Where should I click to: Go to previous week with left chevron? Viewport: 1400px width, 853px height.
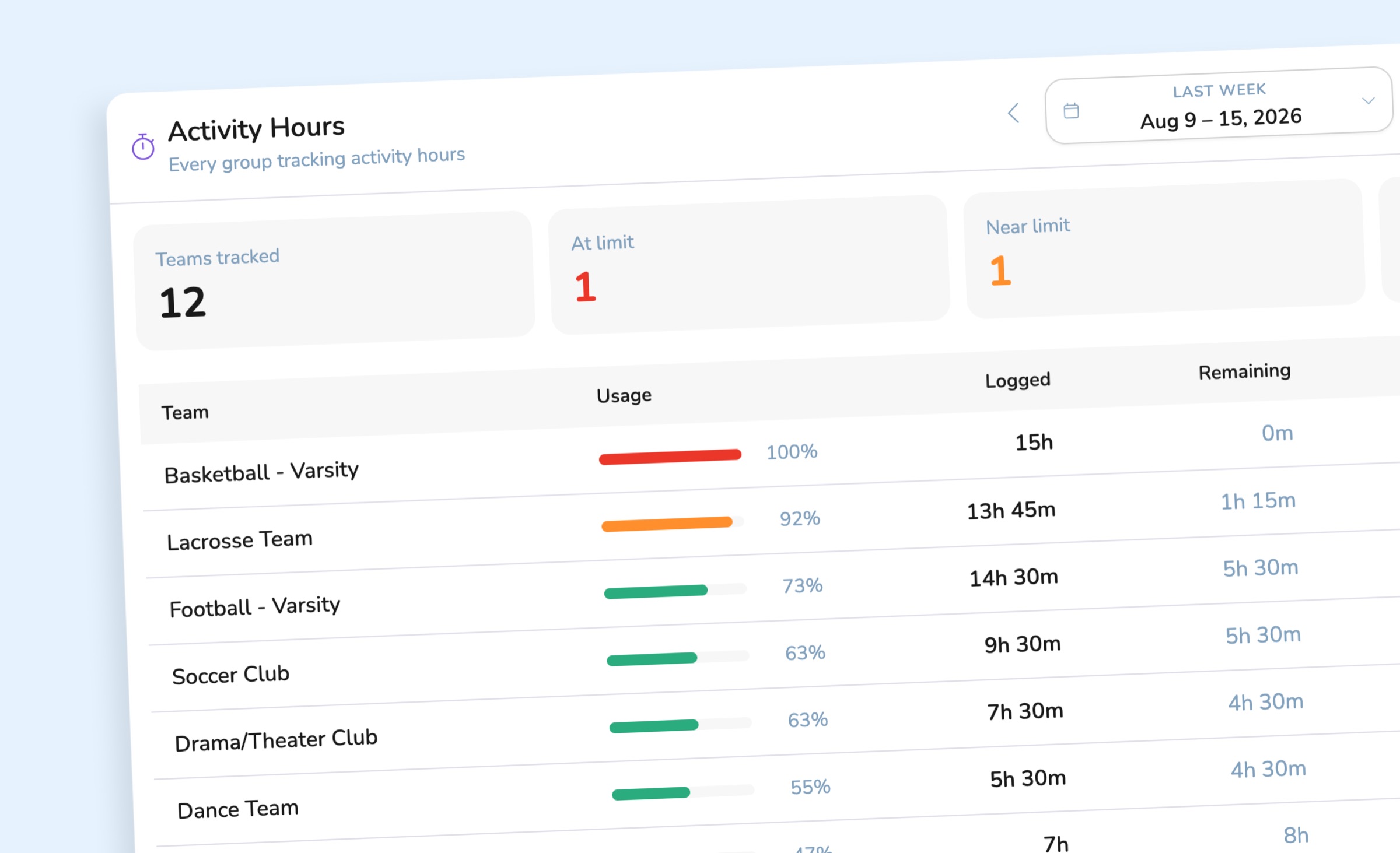pyautogui.click(x=1014, y=113)
